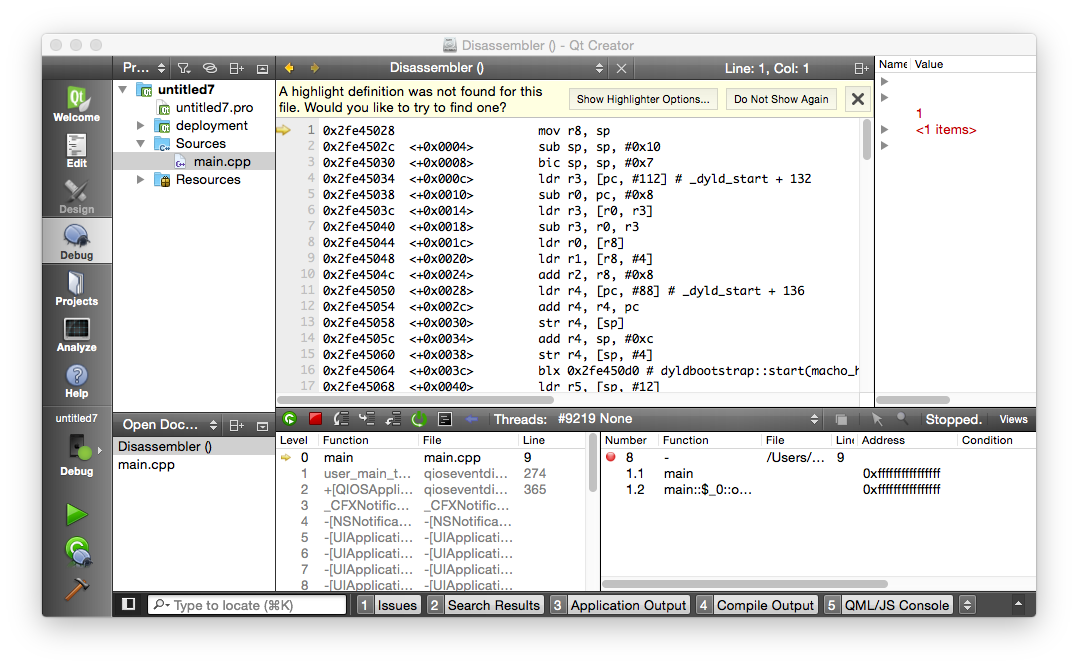Click Do Not Show Again button
This screenshot has width=1078, height=667.
click(781, 99)
